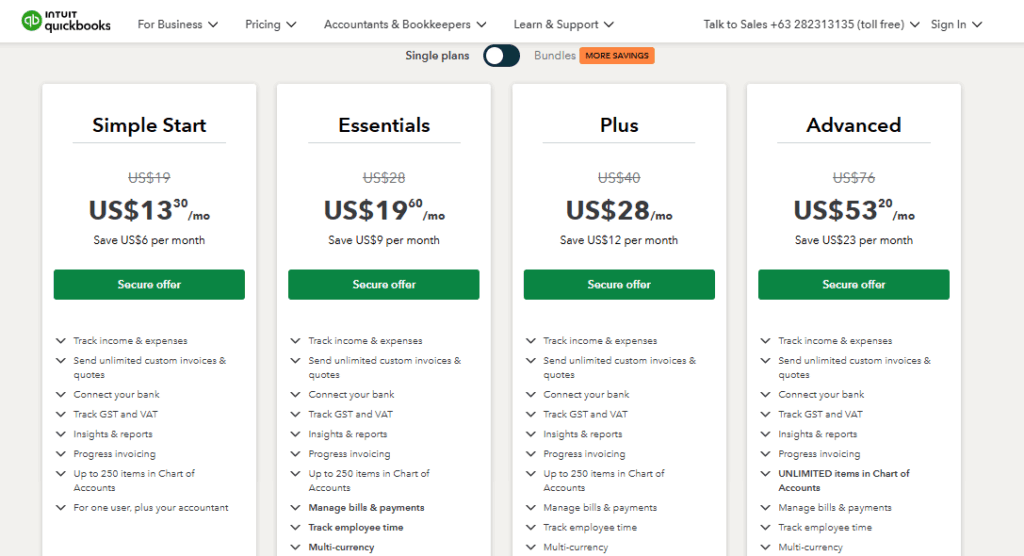
Task: Click the Intuit QuickBooks logo
Action: 66,21
